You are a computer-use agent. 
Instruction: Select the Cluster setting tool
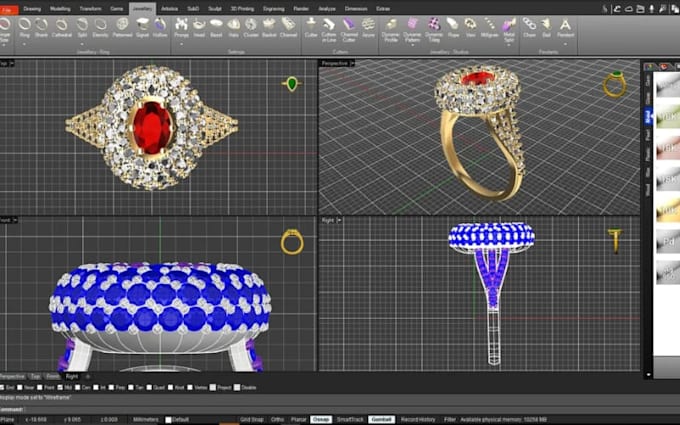click(251, 26)
